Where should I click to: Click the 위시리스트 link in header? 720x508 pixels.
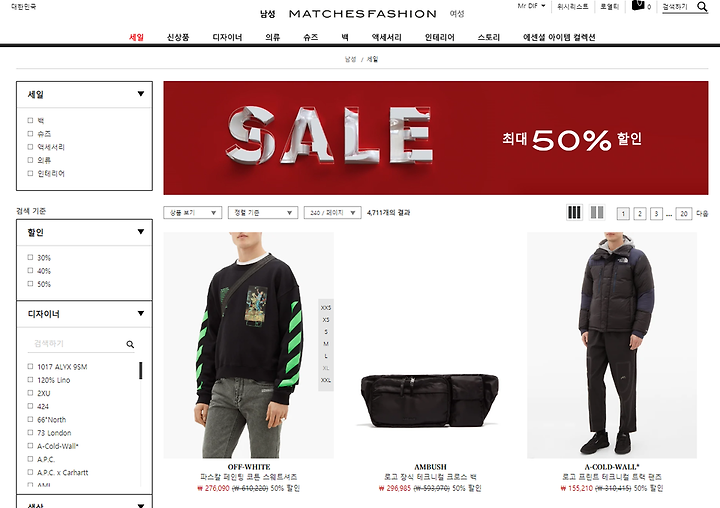point(572,6)
